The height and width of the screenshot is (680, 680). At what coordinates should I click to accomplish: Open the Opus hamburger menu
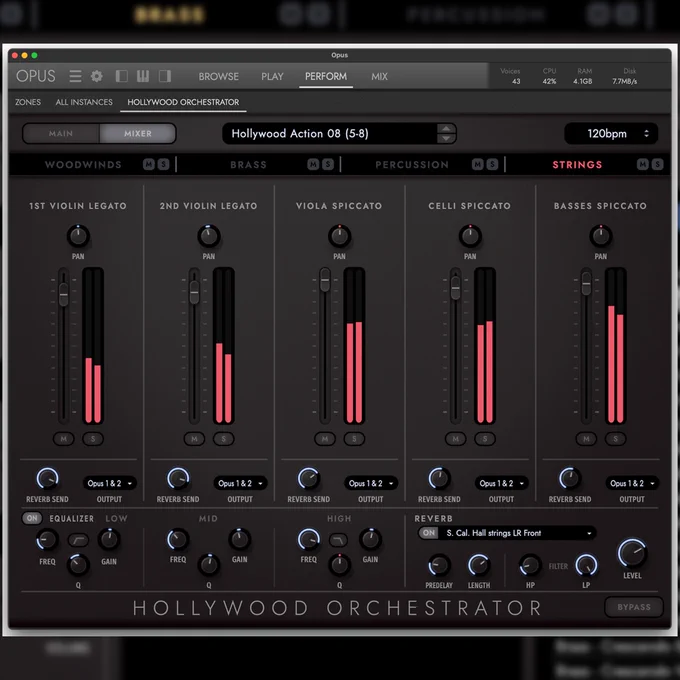tap(75, 76)
